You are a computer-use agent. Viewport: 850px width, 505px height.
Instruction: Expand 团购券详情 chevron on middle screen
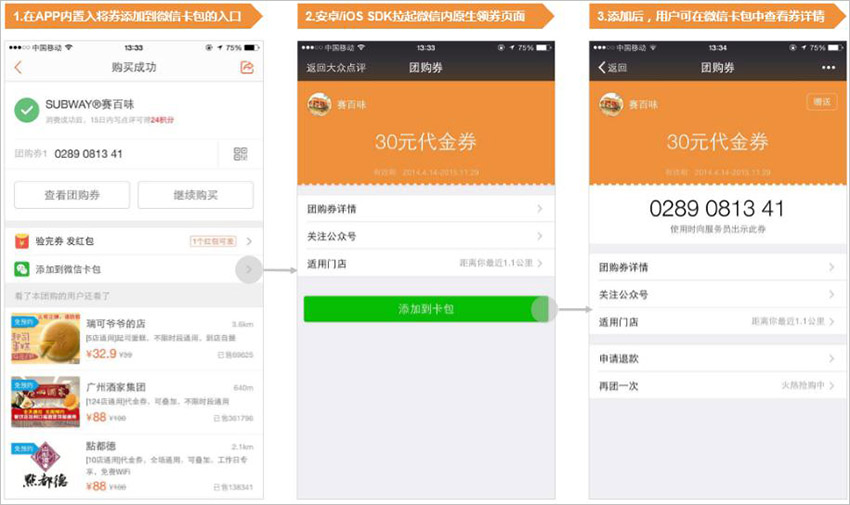[x=539, y=209]
